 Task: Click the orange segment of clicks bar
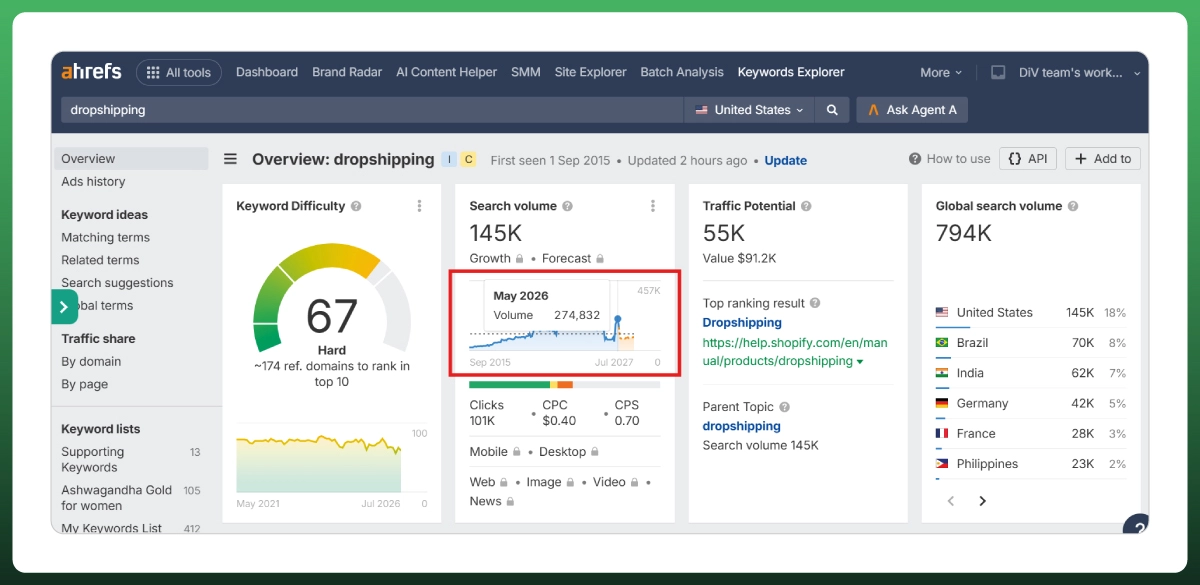(x=565, y=384)
